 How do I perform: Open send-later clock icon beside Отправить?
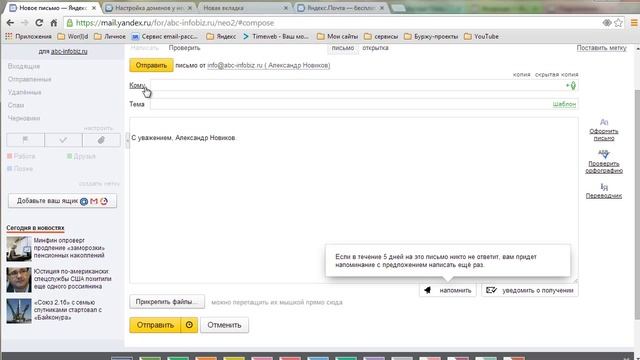pyautogui.click(x=189, y=325)
